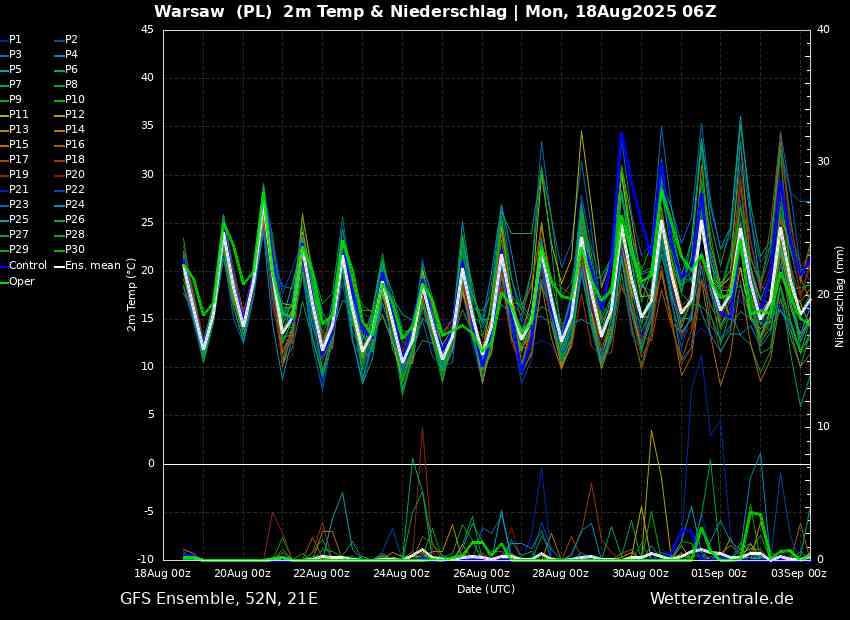Click the GFS Ensemble, 52N, 21E caption
This screenshot has height=620, width=850.
coord(219,599)
